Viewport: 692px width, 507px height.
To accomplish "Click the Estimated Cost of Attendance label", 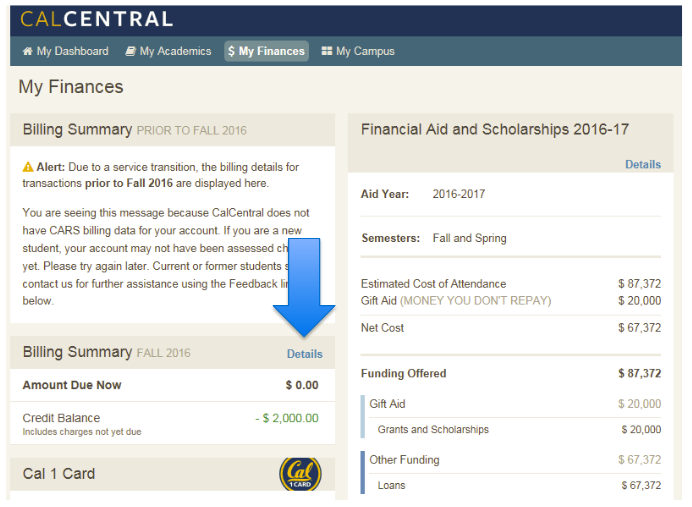I will pyautogui.click(x=433, y=284).
